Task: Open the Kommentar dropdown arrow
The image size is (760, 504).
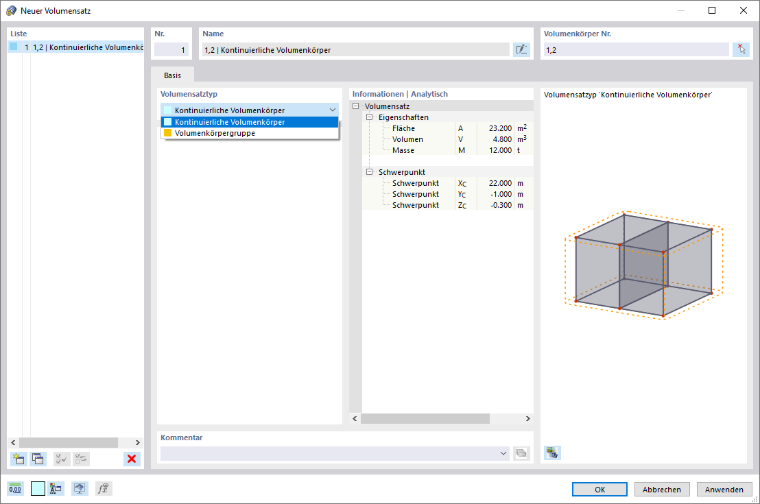Action: [503, 454]
